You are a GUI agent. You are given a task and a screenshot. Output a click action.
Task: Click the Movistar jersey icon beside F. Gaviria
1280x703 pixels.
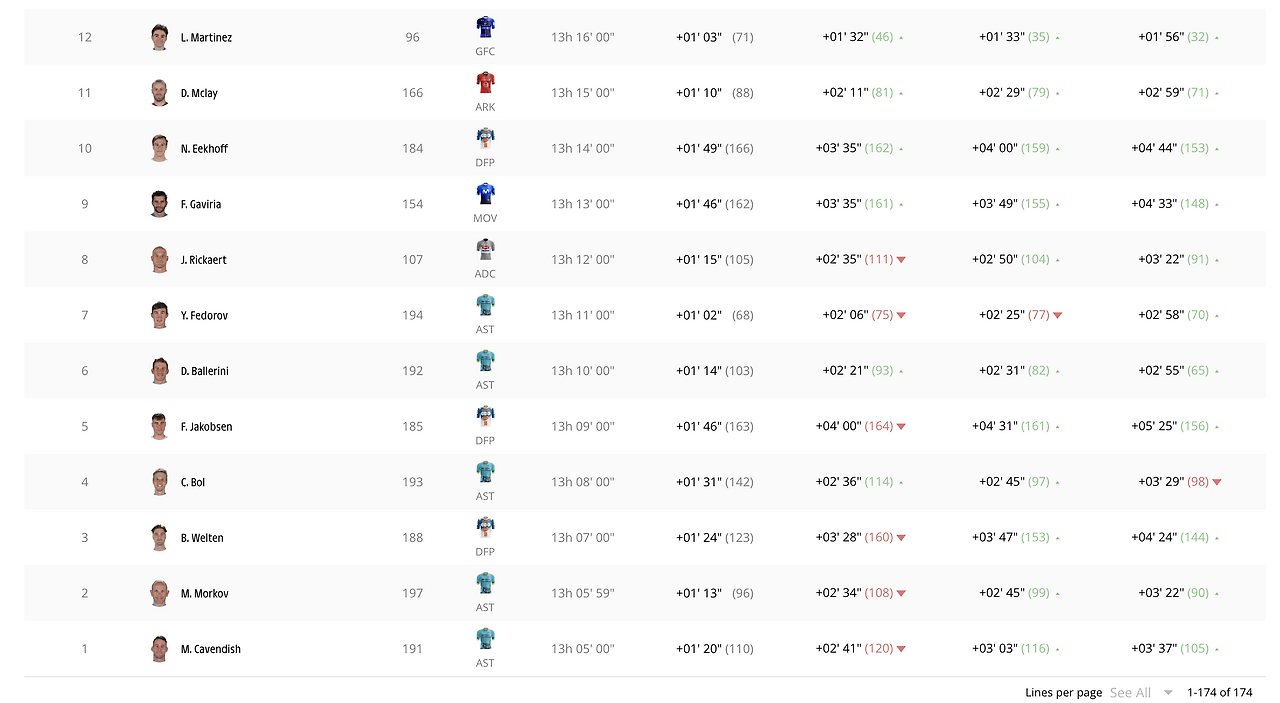485,193
